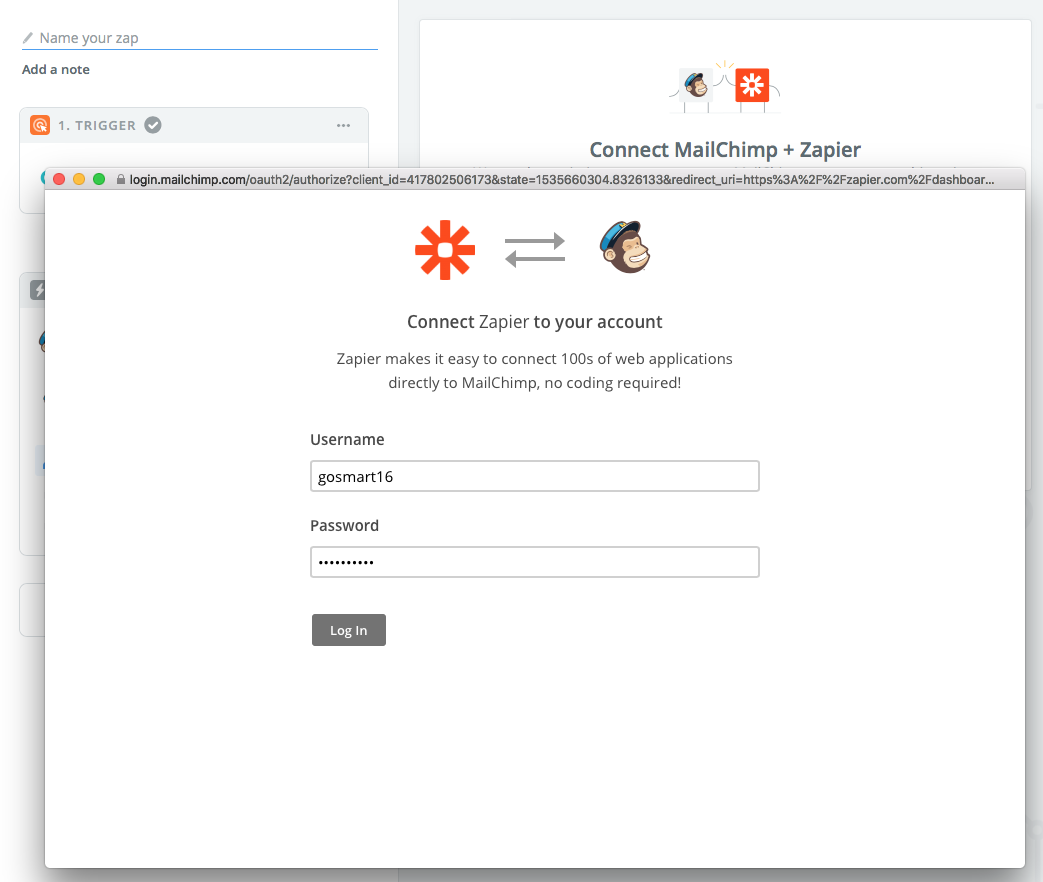Click the Connect MailChimp + Zapier heading
Screen dimensions: 1043x882
click(725, 150)
